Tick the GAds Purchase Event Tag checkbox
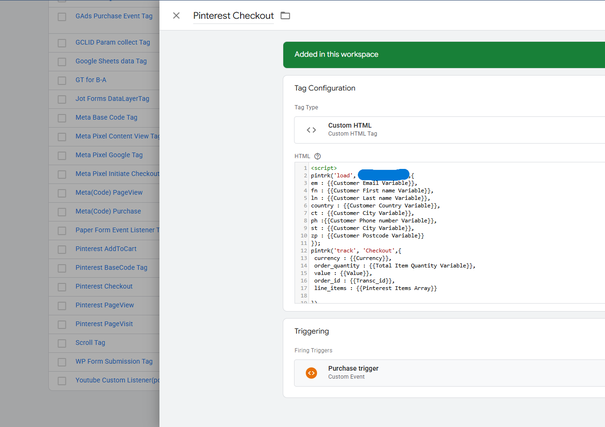 coord(62,17)
